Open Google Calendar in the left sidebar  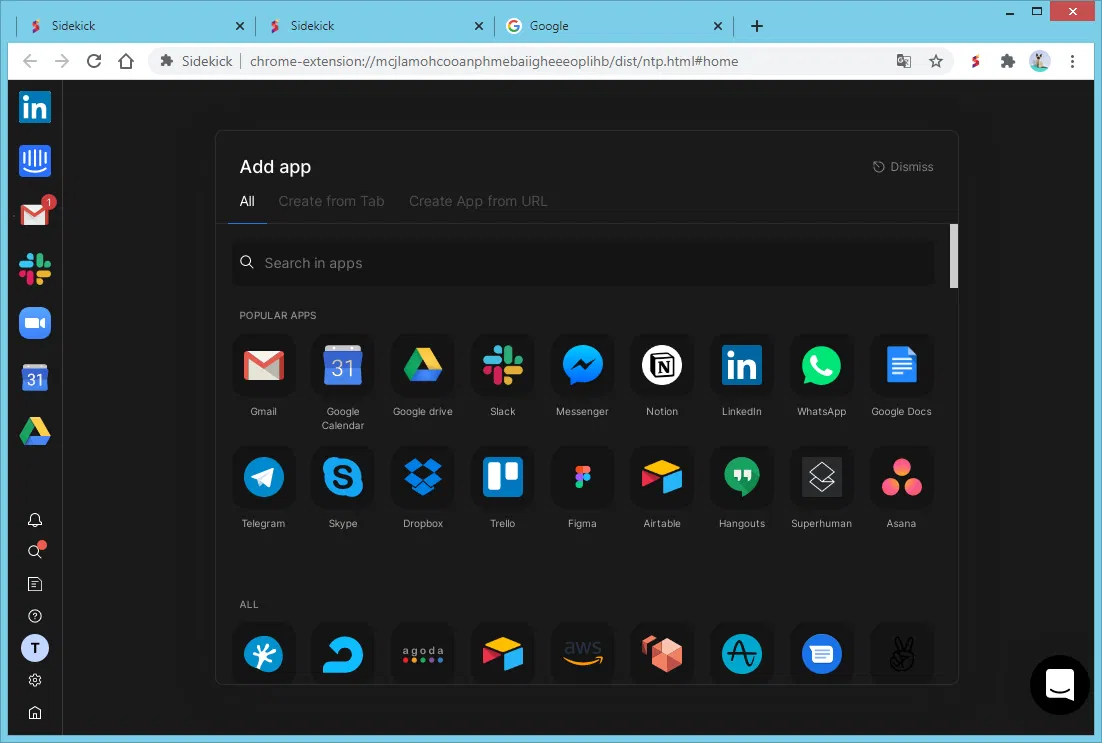(34, 377)
